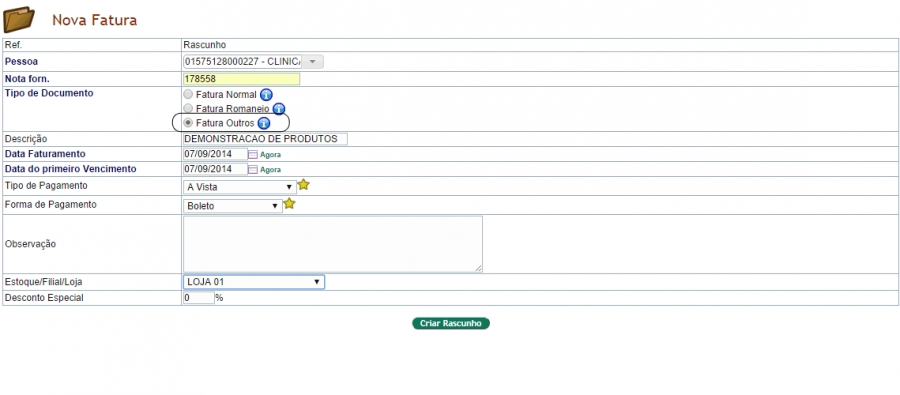Open the Pessoa combo box arrow

click(312, 61)
